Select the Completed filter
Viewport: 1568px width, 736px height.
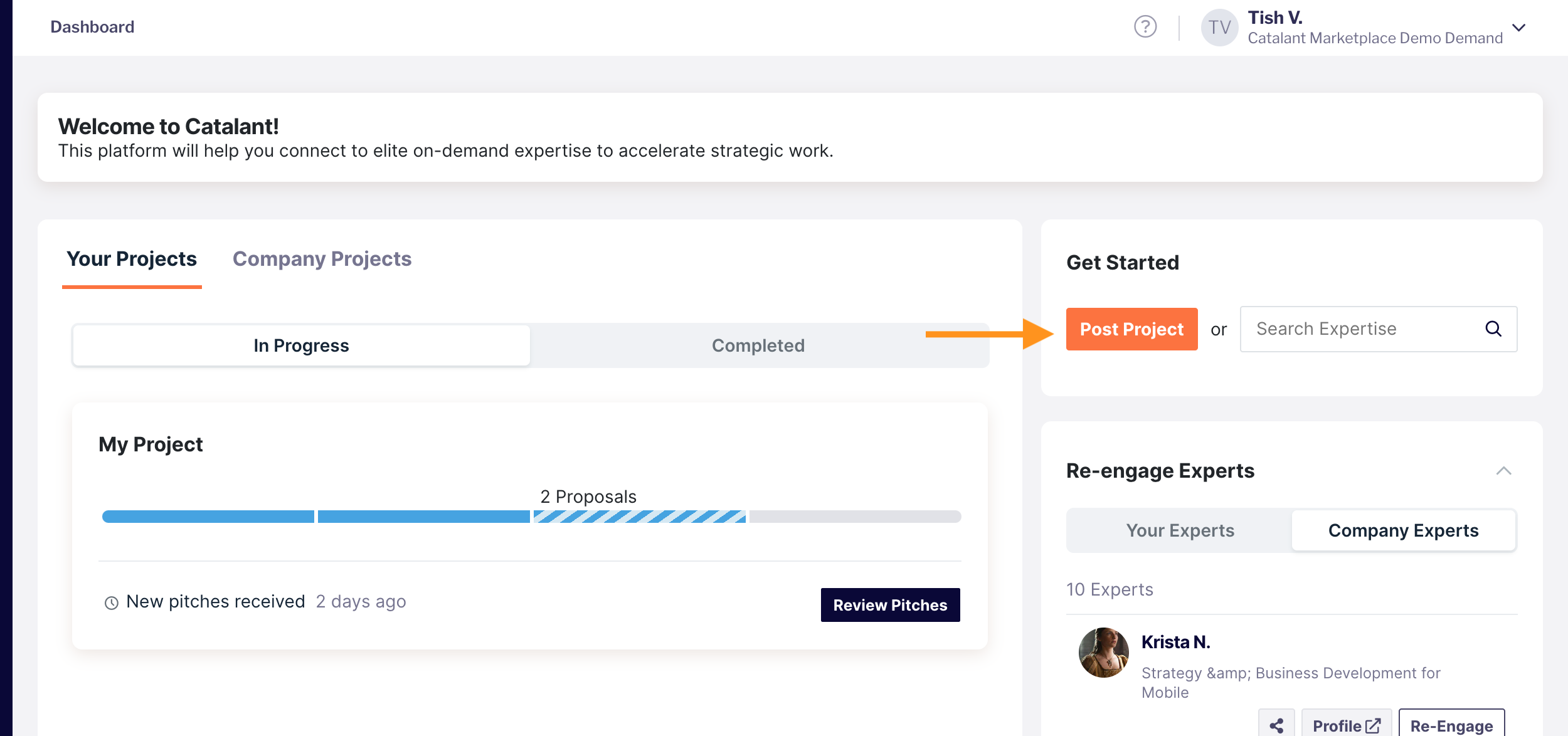point(758,345)
